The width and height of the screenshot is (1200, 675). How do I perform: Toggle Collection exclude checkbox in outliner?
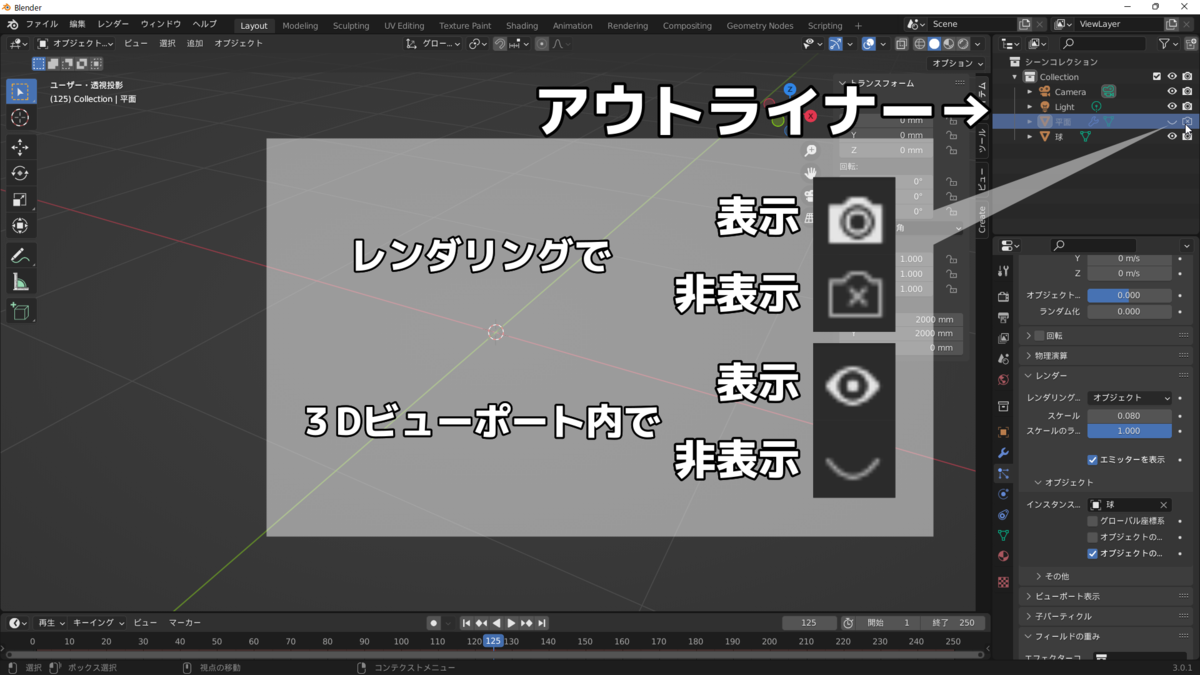click(x=1157, y=77)
